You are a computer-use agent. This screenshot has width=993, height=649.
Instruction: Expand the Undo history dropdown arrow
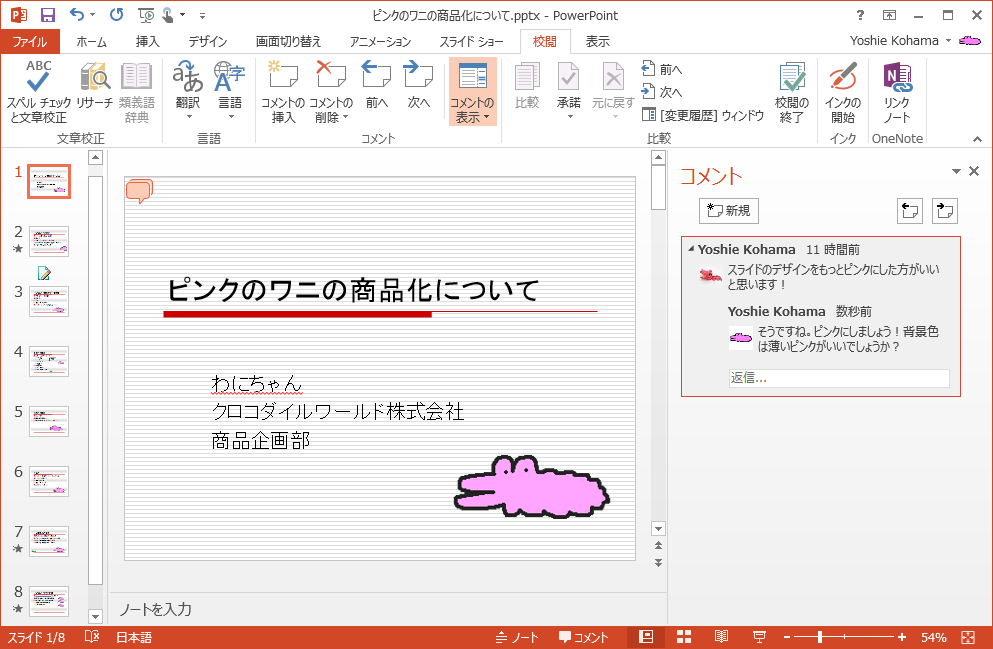(x=92, y=15)
